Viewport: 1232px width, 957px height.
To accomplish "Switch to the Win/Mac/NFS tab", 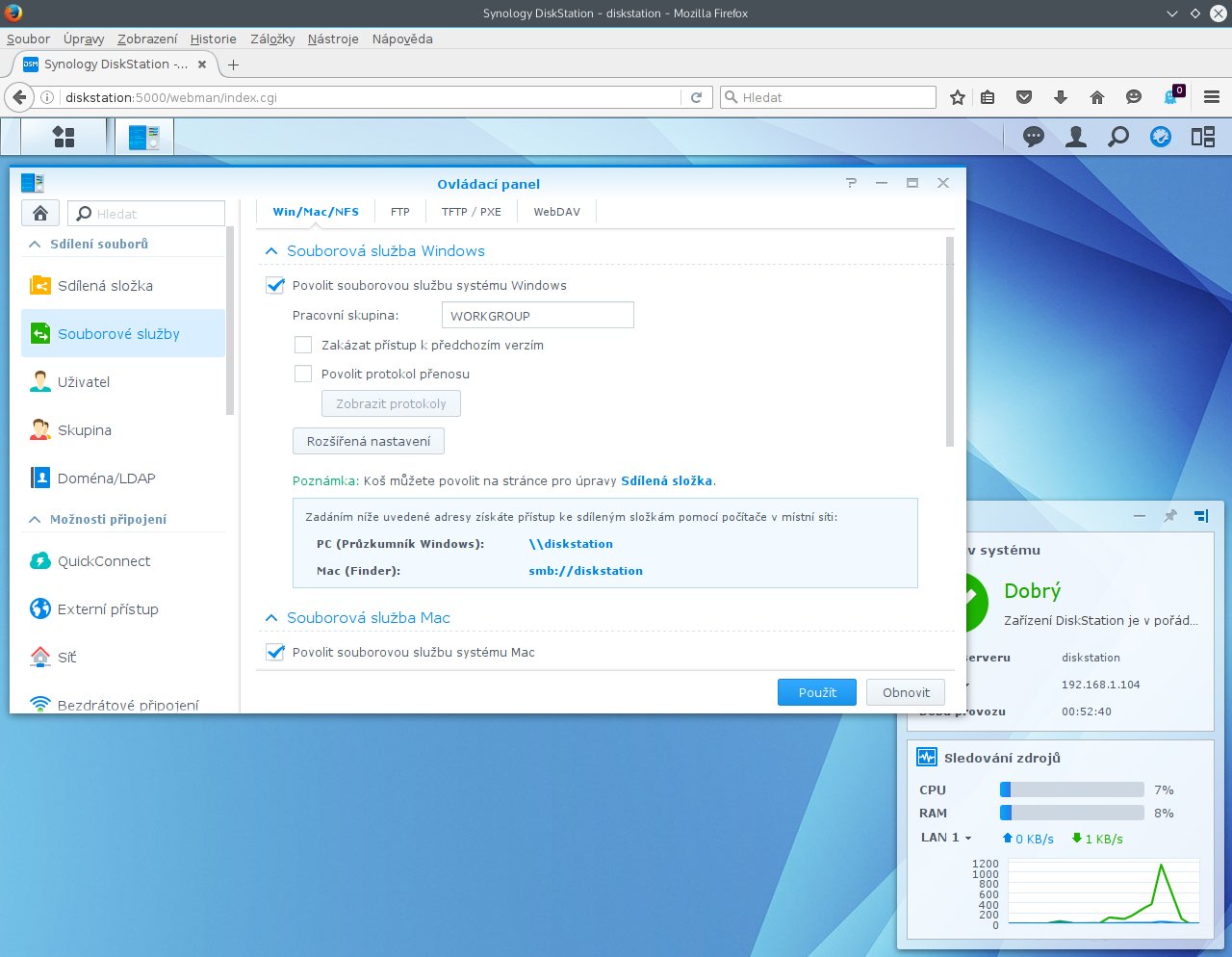I will point(316,212).
